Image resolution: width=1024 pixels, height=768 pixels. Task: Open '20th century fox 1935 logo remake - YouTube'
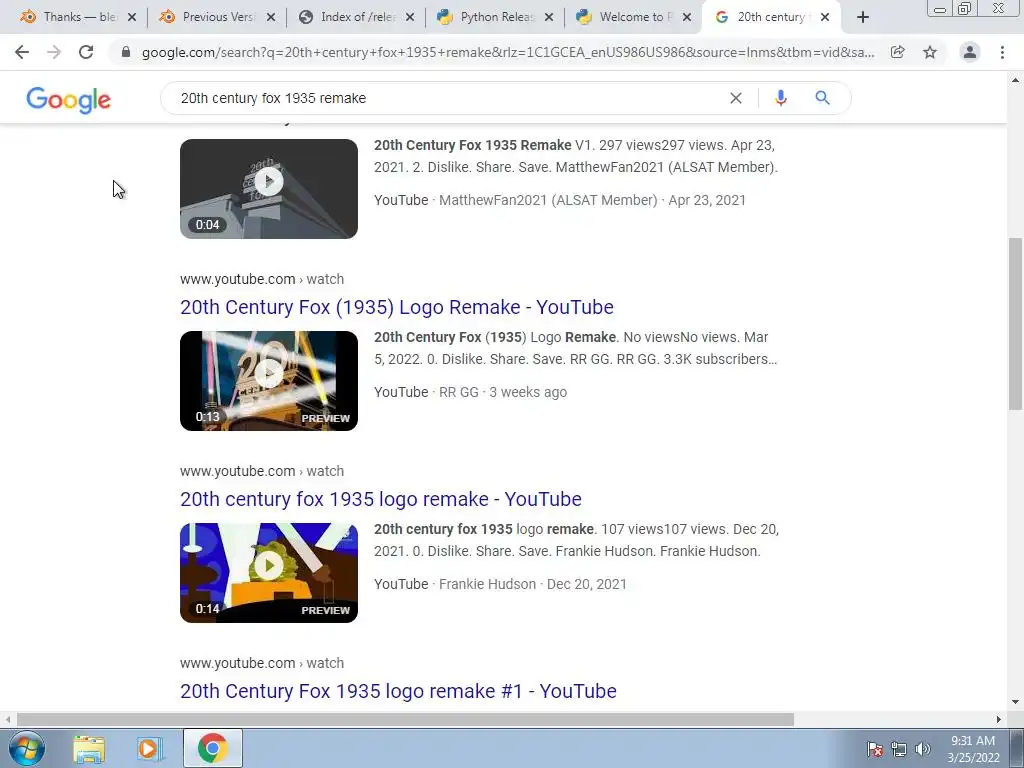pos(381,499)
